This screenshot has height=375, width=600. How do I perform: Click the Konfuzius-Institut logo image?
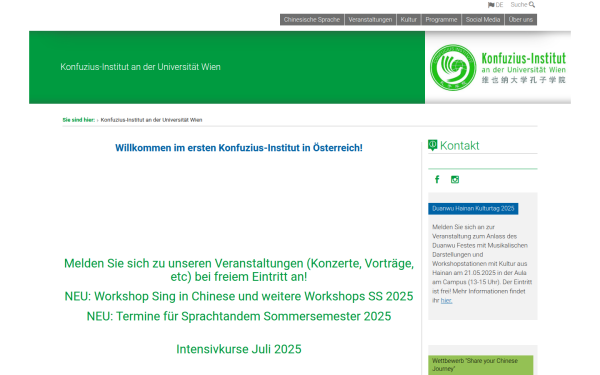pyautogui.click(x=497, y=67)
